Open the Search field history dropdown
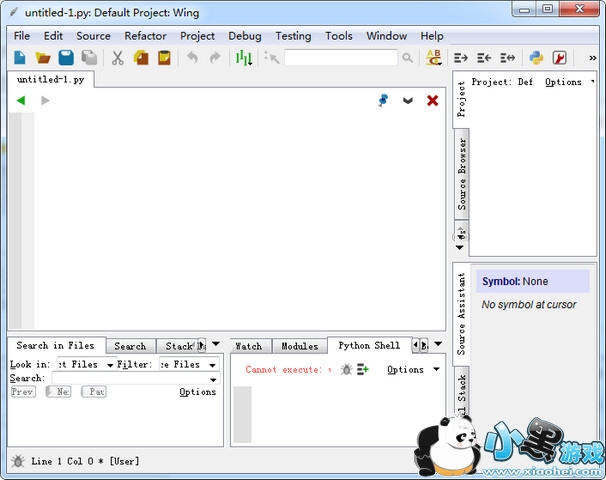Viewport: 606px width, 480px height. pyautogui.click(x=213, y=379)
